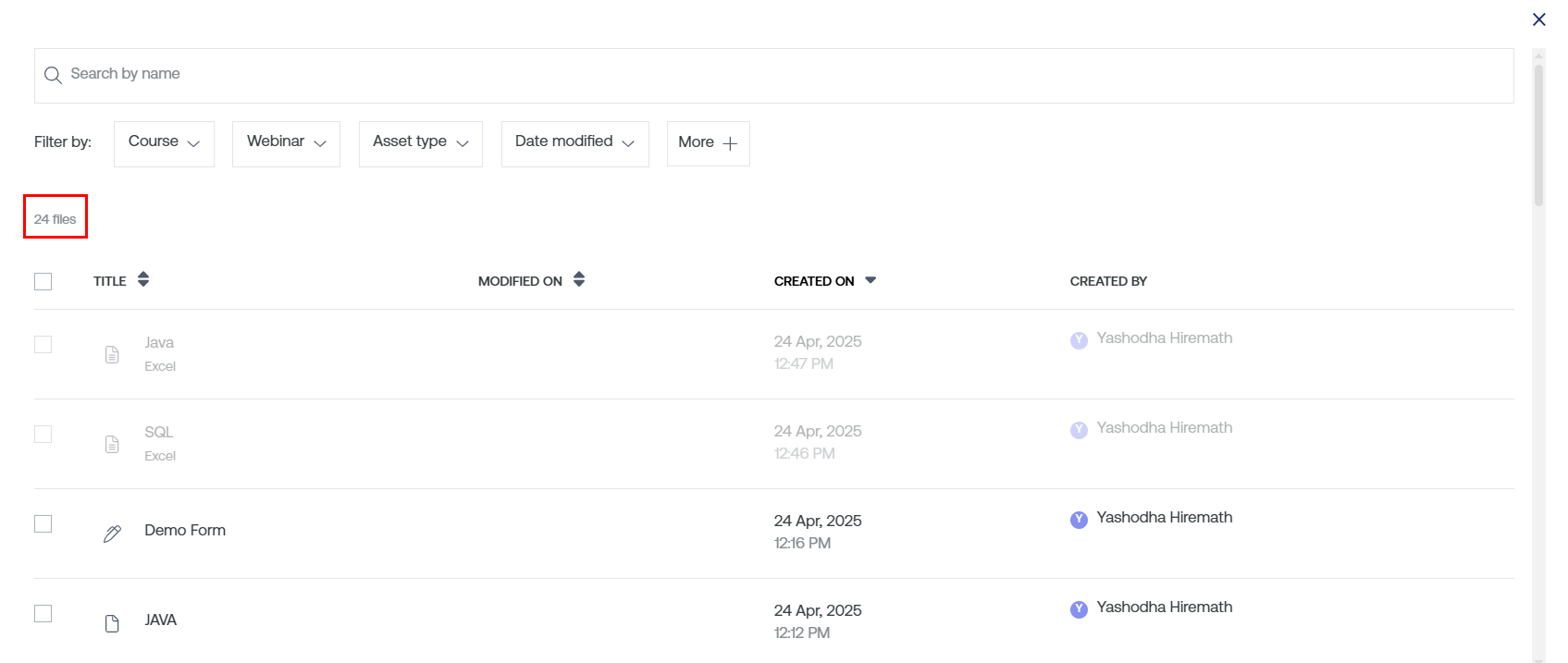The height and width of the screenshot is (663, 1568).
Task: Click the Modified On sort arrows
Action: [579, 279]
